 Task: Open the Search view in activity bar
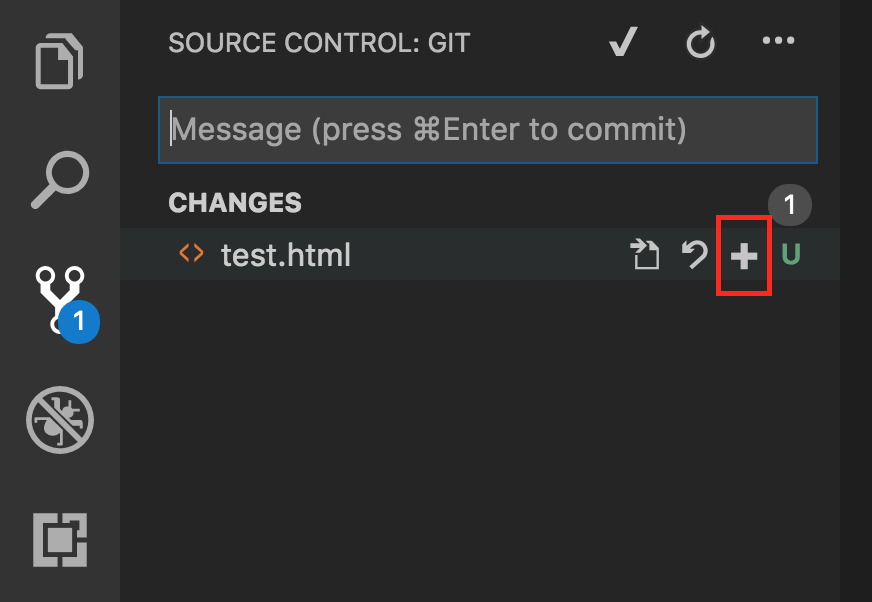point(60,180)
